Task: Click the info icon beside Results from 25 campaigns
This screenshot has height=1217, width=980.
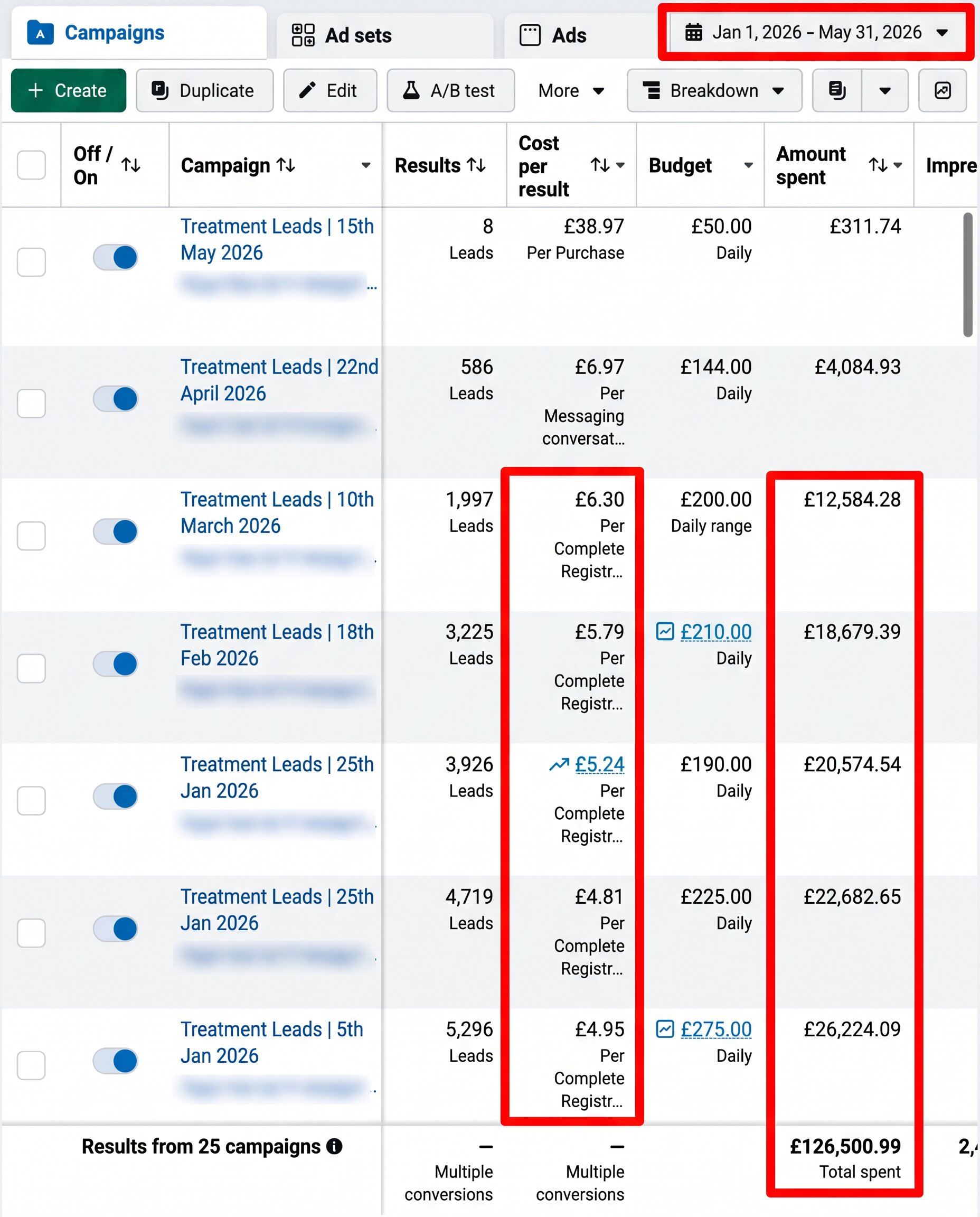Action: coord(334,1146)
